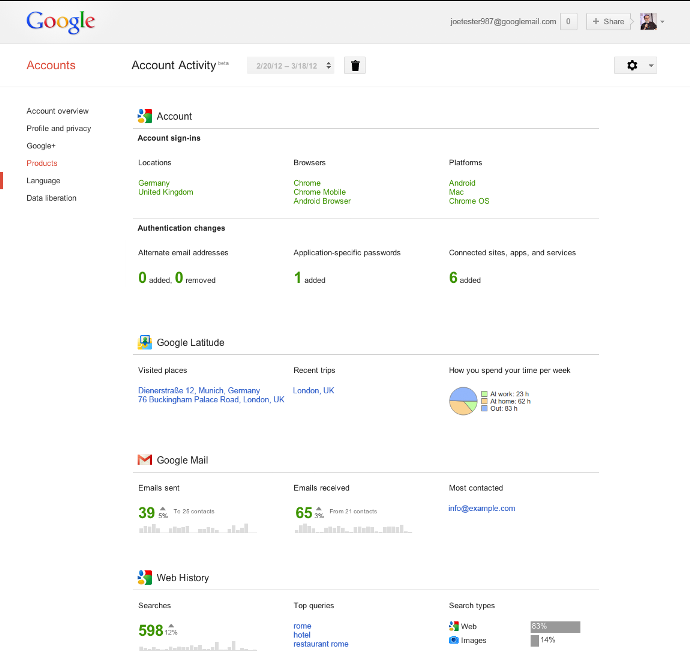The width and height of the screenshot is (690, 662).
Task: Select Data liberation in sidebar
Action: tap(51, 198)
